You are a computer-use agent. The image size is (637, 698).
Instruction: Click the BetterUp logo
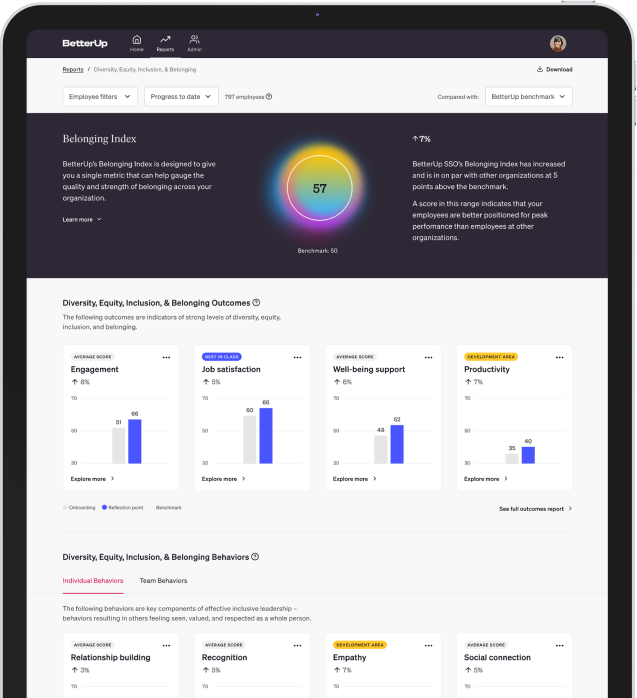click(x=85, y=43)
